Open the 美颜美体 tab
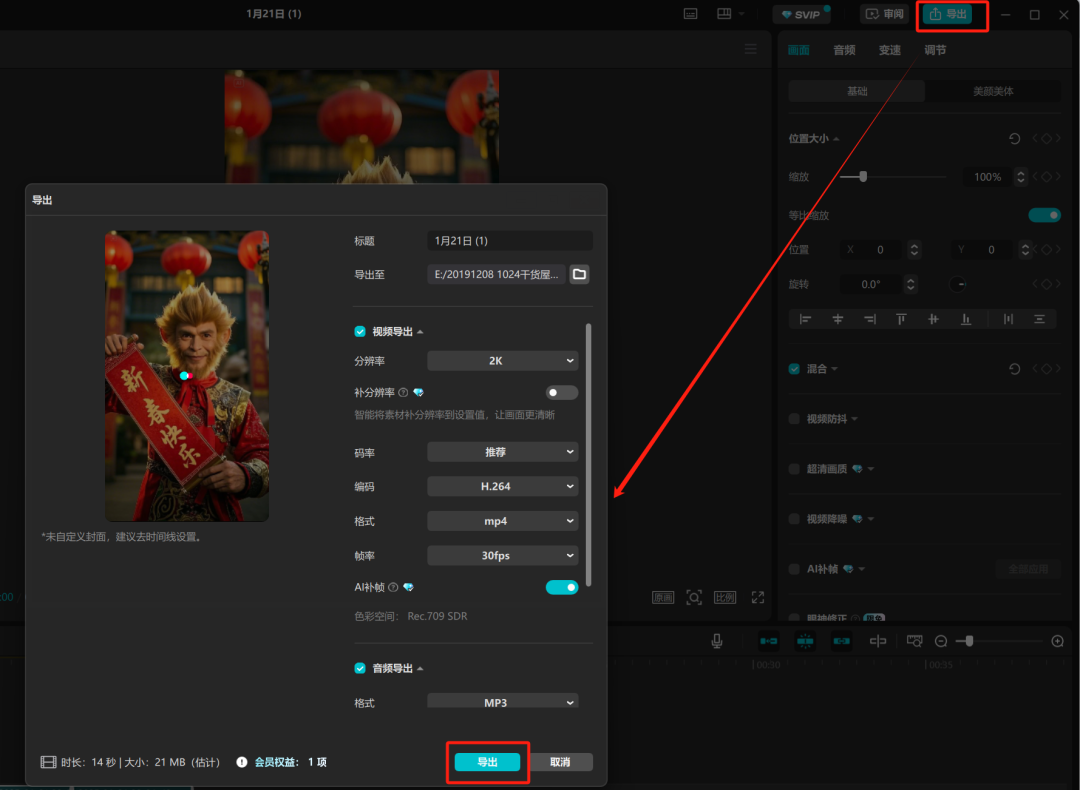The width and height of the screenshot is (1080, 790). click(994, 91)
